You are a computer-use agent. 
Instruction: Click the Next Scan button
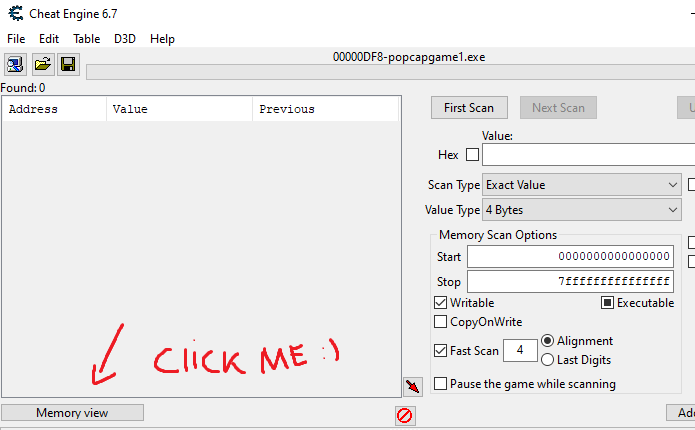(558, 108)
